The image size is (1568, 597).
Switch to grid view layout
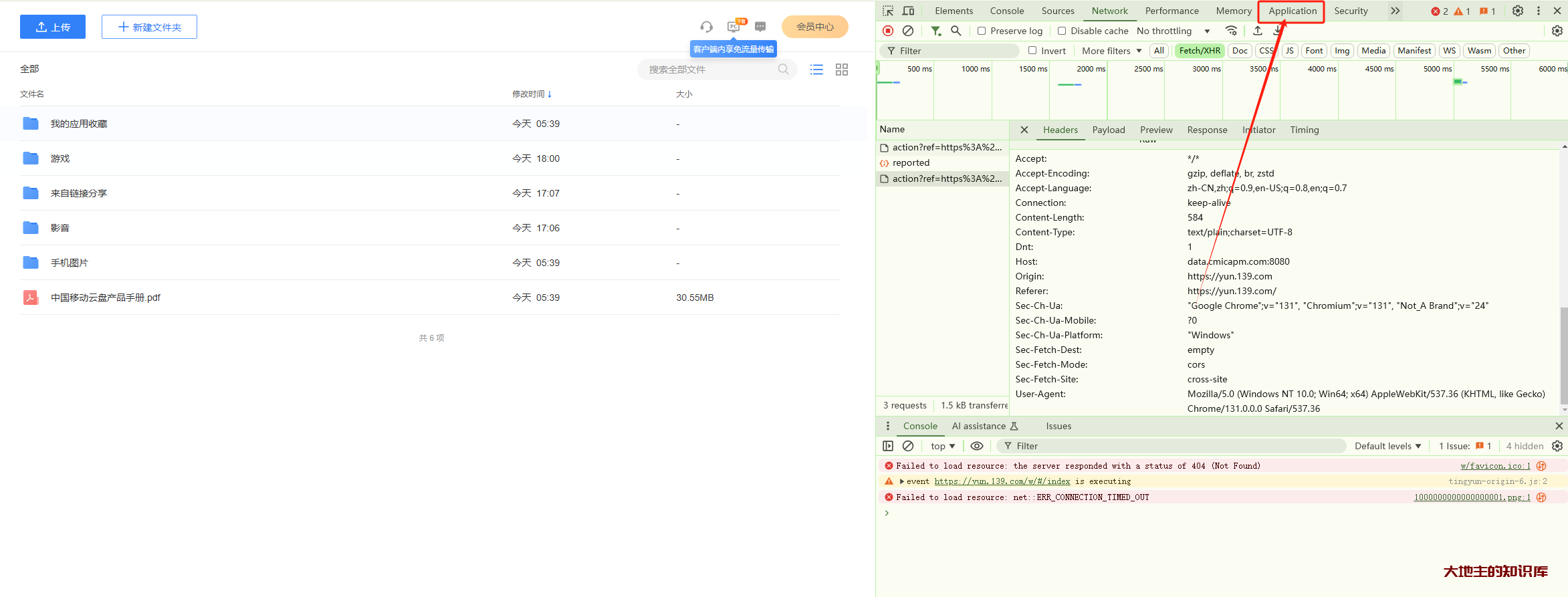tap(842, 70)
